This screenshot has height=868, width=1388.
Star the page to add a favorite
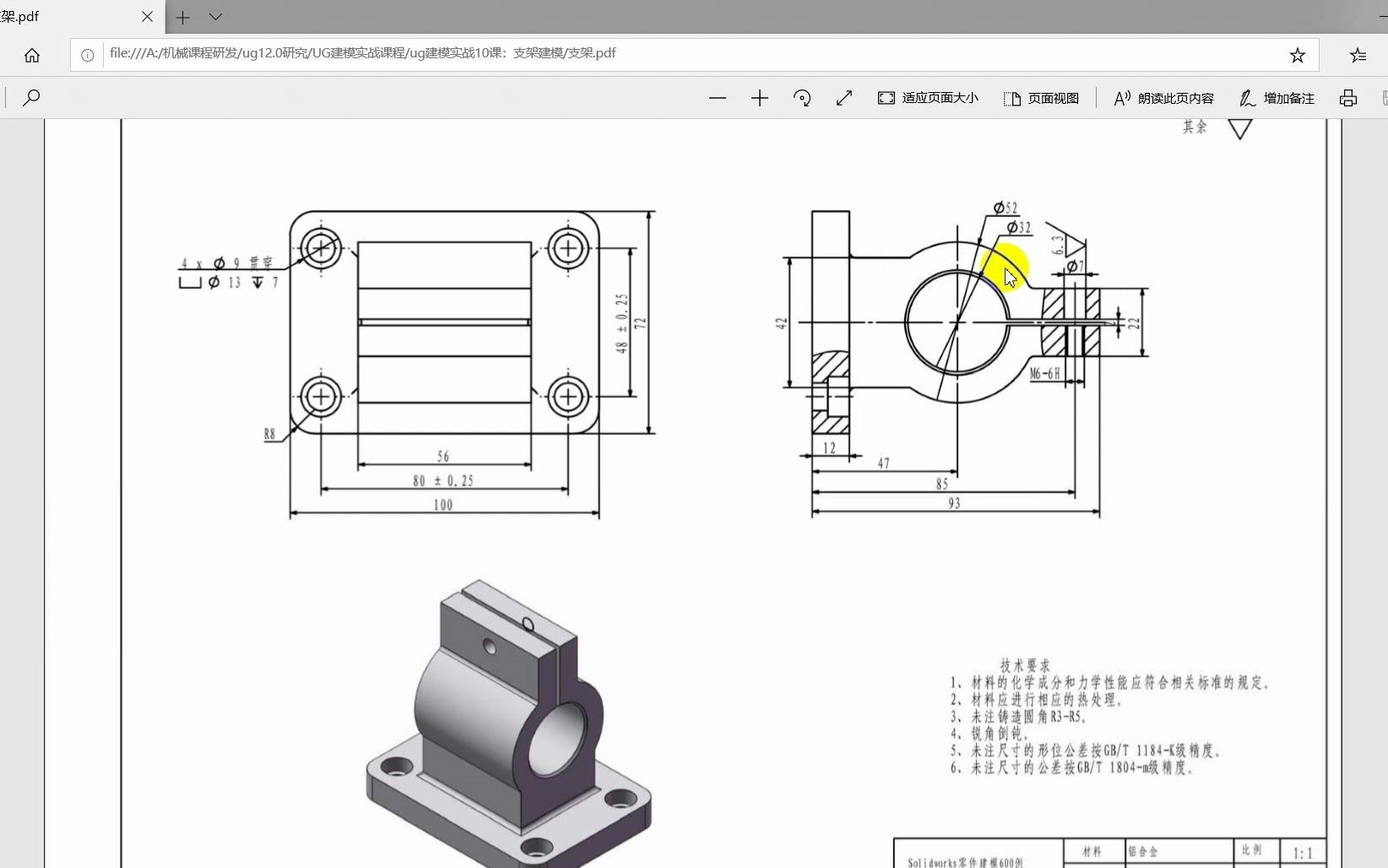pyautogui.click(x=1298, y=55)
